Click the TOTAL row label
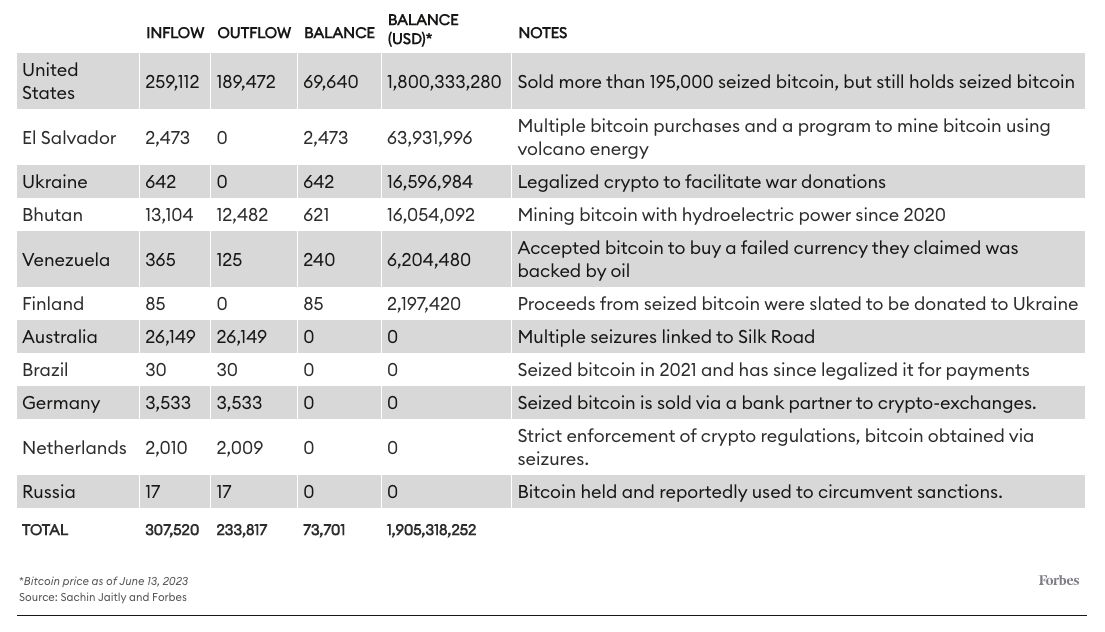The image size is (1105, 632). tap(45, 530)
